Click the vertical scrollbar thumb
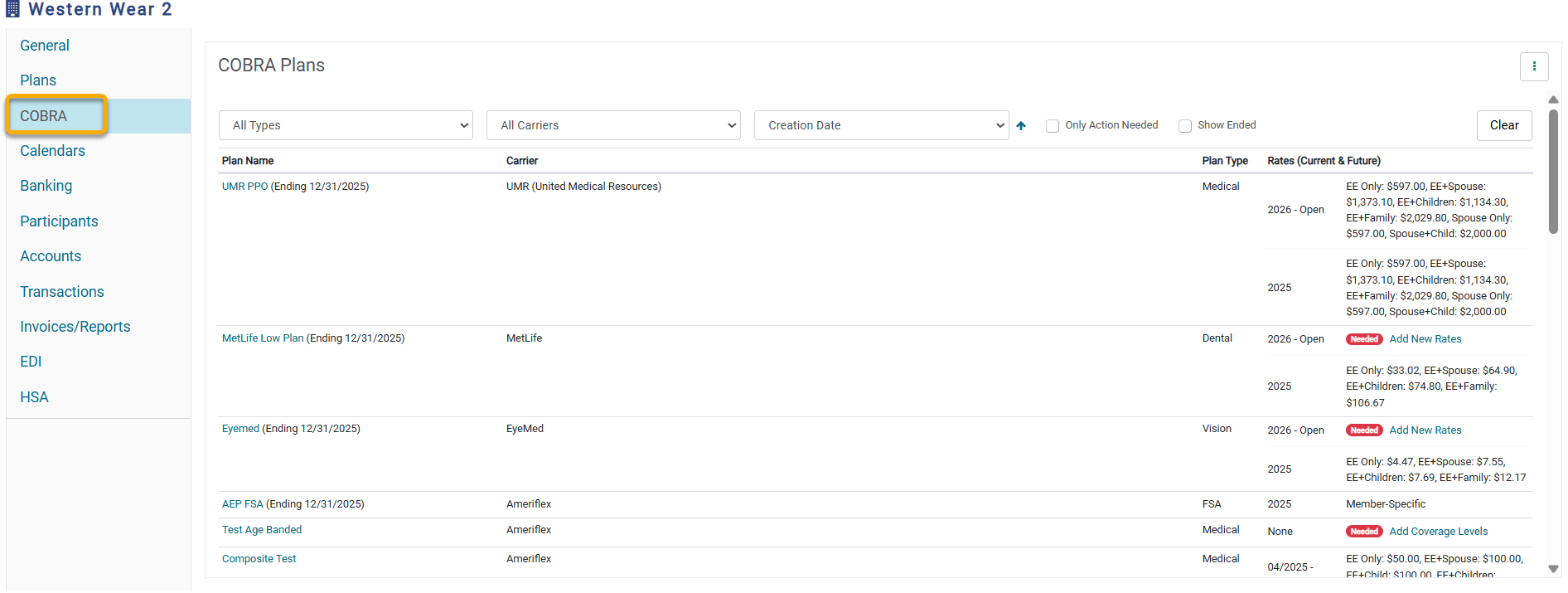Image resolution: width=1568 pixels, height=593 pixels. click(1553, 172)
